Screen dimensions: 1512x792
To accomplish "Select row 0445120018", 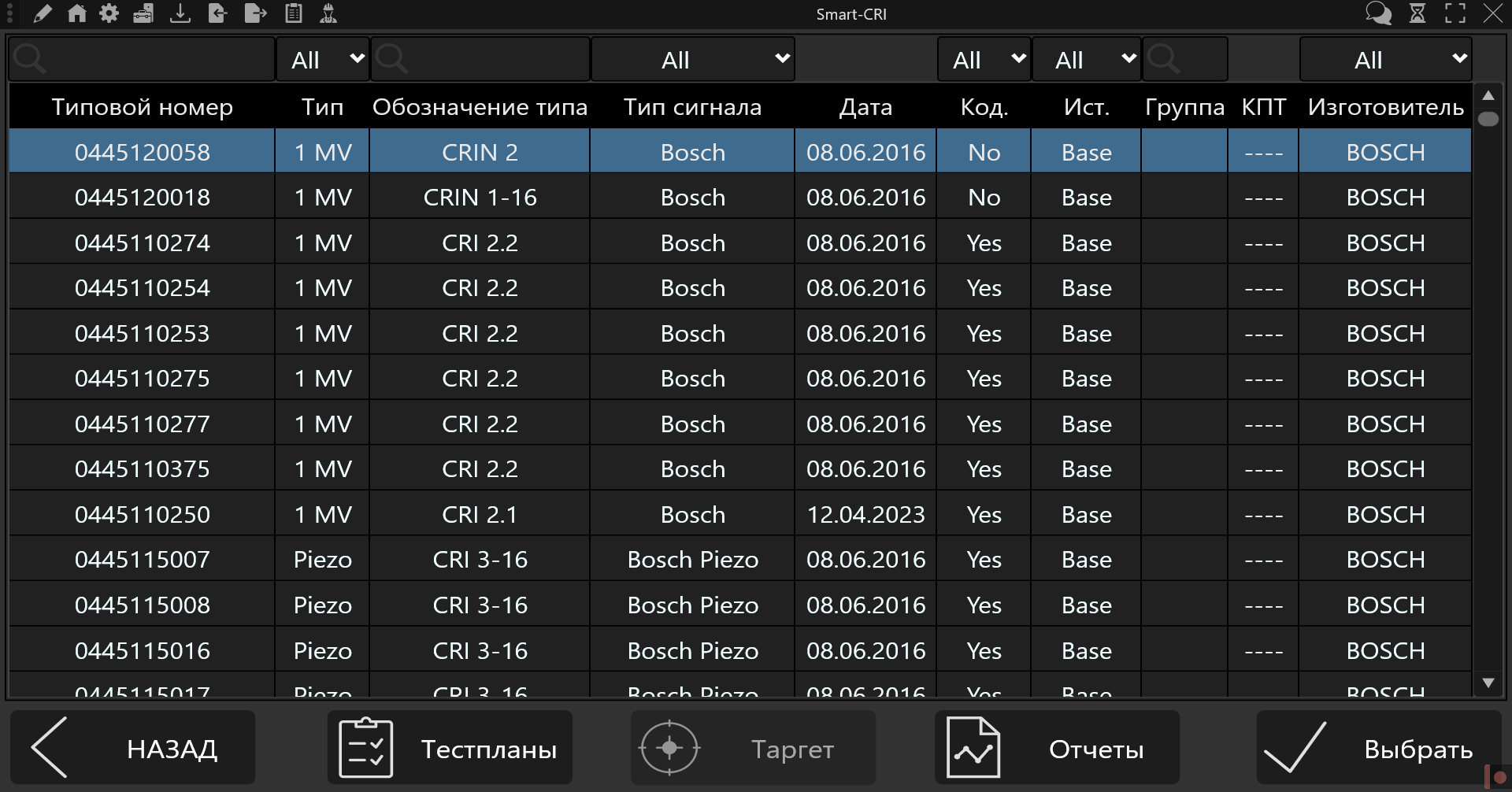I will (740, 197).
